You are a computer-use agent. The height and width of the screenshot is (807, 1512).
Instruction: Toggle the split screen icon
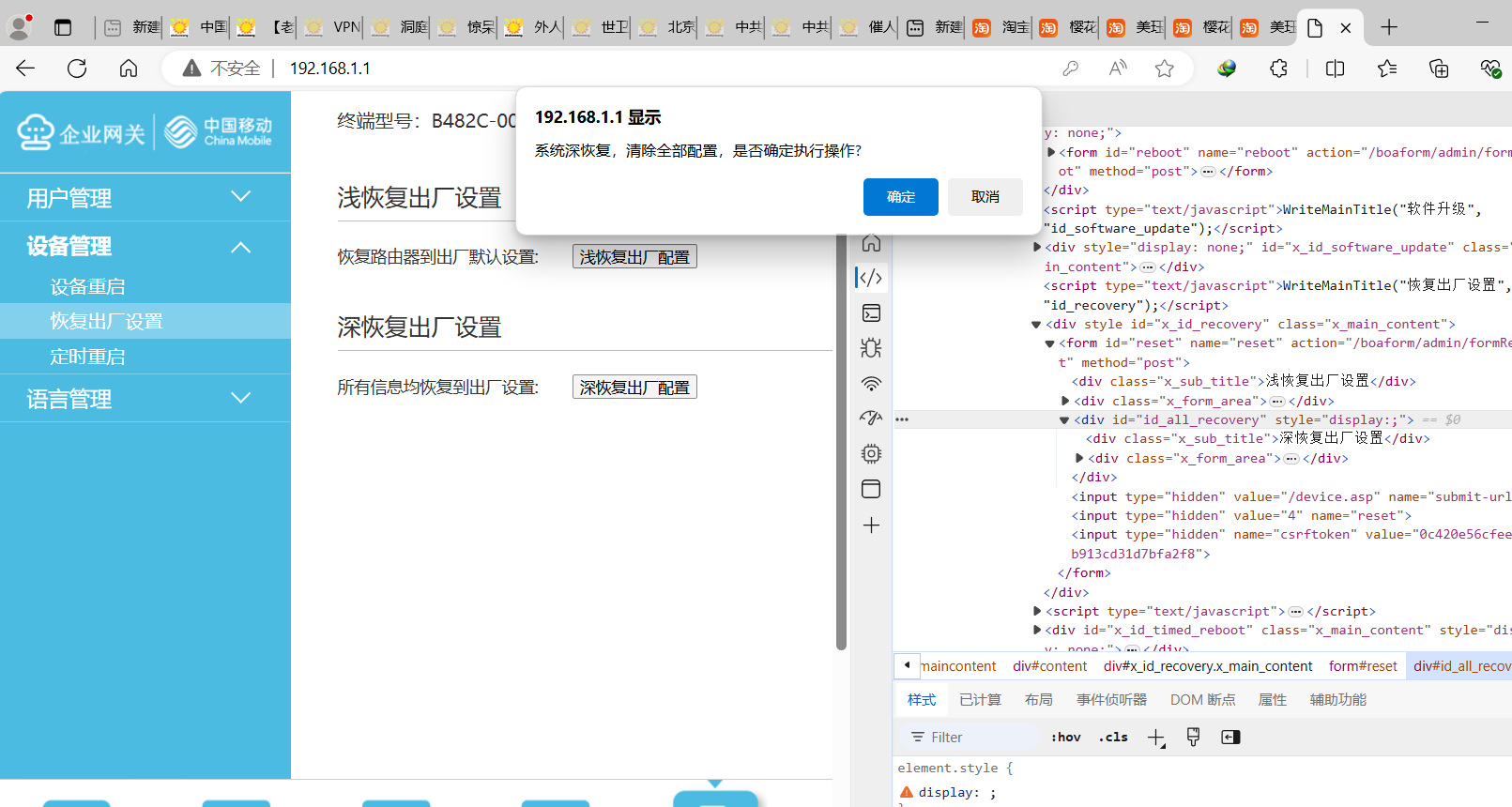tap(1335, 69)
